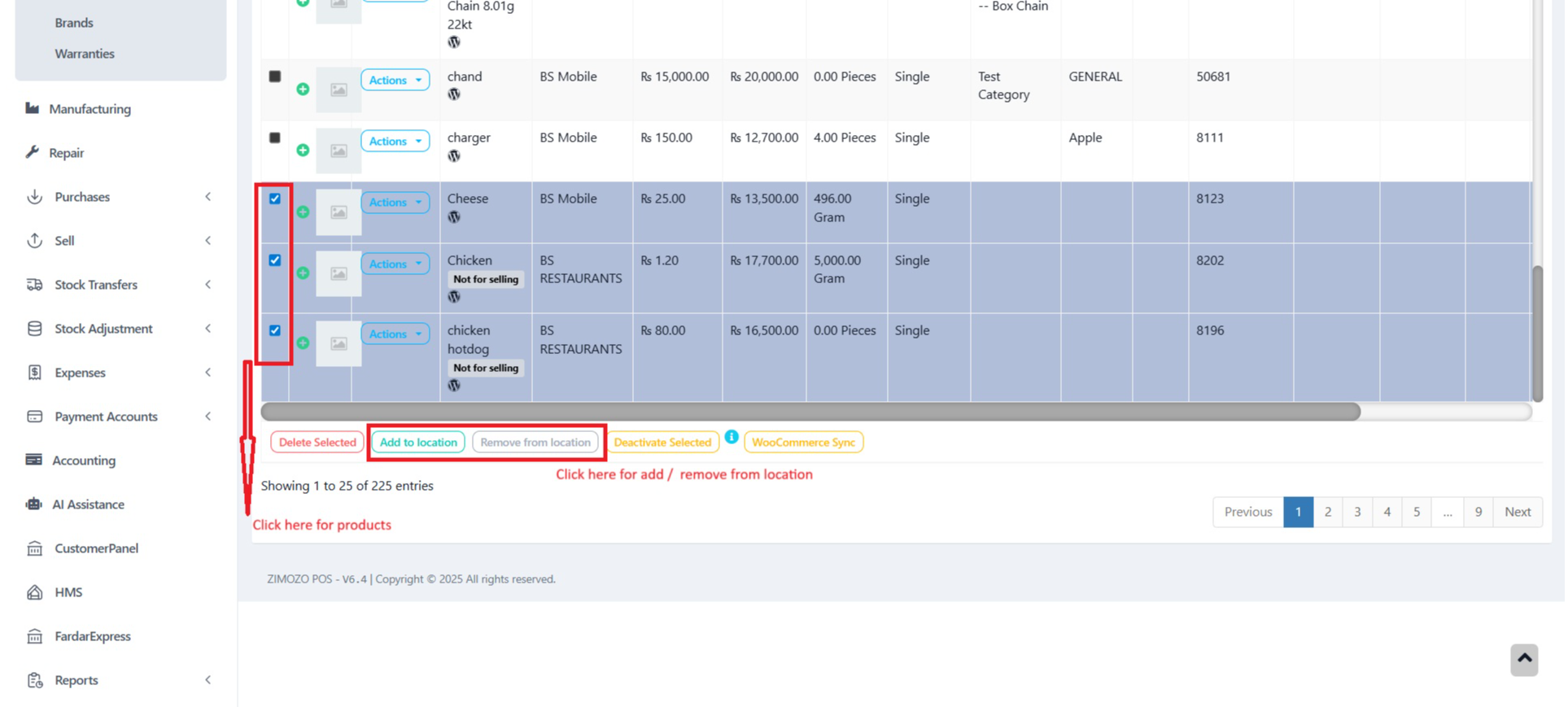
Task: Click the Add to location button
Action: [x=418, y=443]
